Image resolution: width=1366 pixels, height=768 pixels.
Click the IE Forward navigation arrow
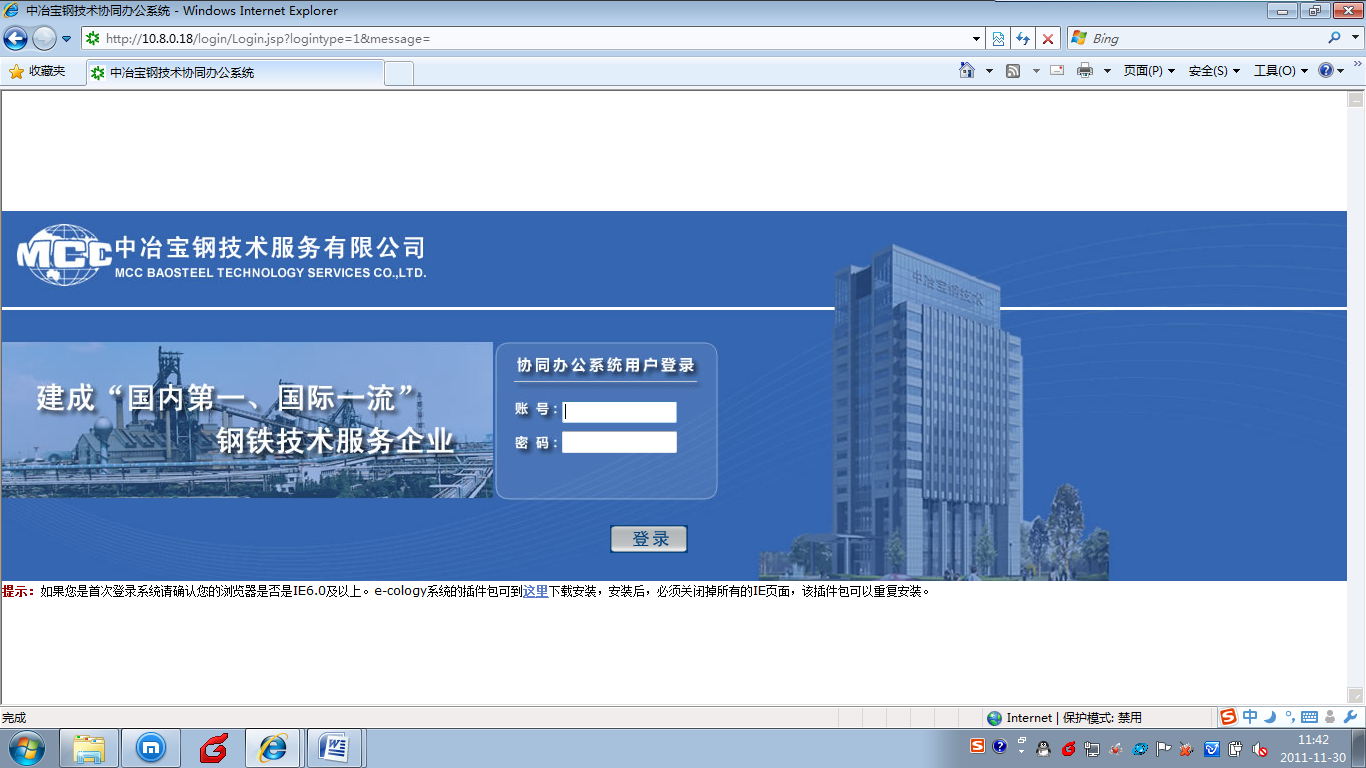point(44,39)
